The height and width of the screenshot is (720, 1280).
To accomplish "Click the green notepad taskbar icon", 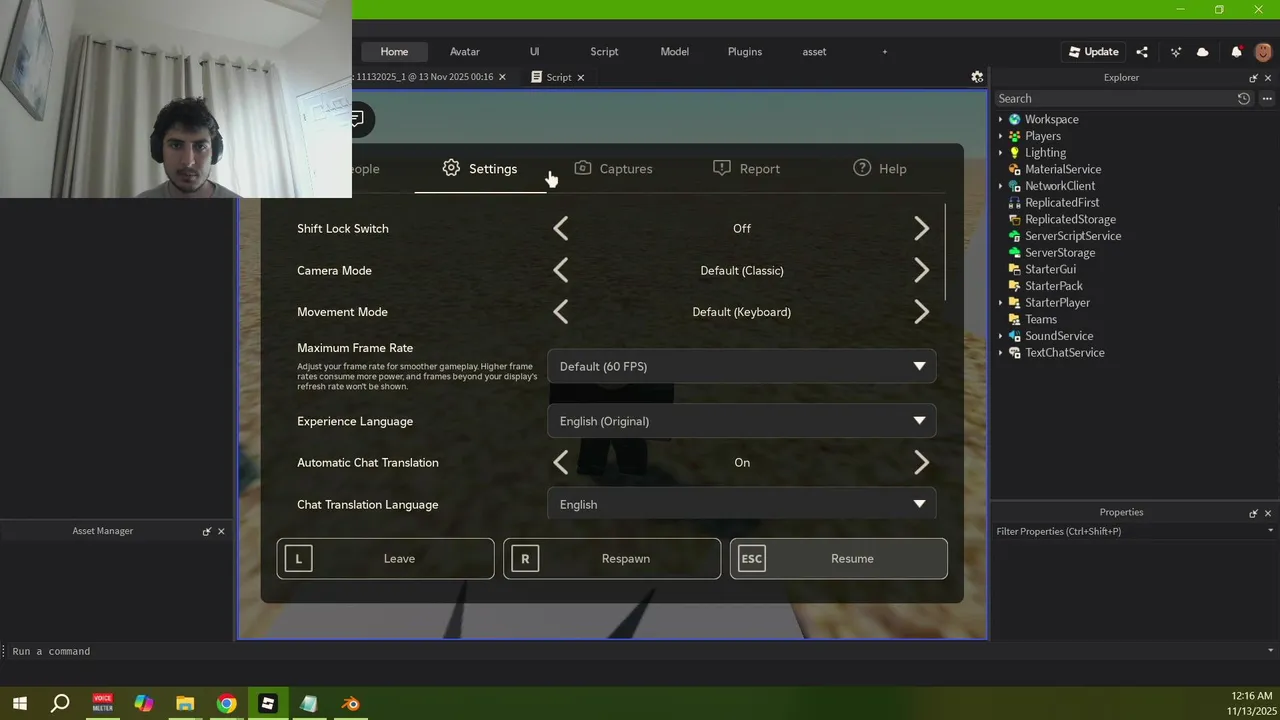I will click(308, 704).
